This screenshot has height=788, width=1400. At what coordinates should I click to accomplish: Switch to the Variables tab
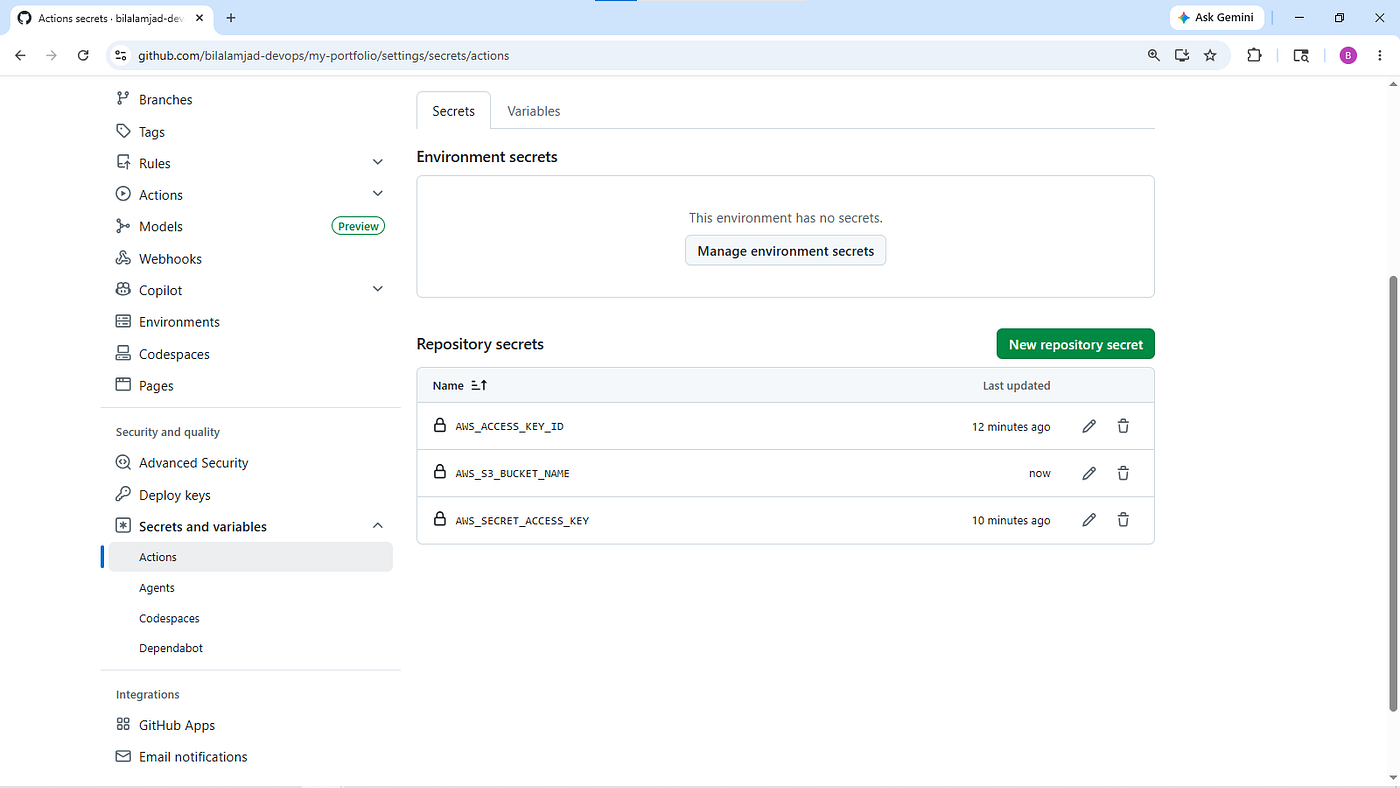pos(534,111)
